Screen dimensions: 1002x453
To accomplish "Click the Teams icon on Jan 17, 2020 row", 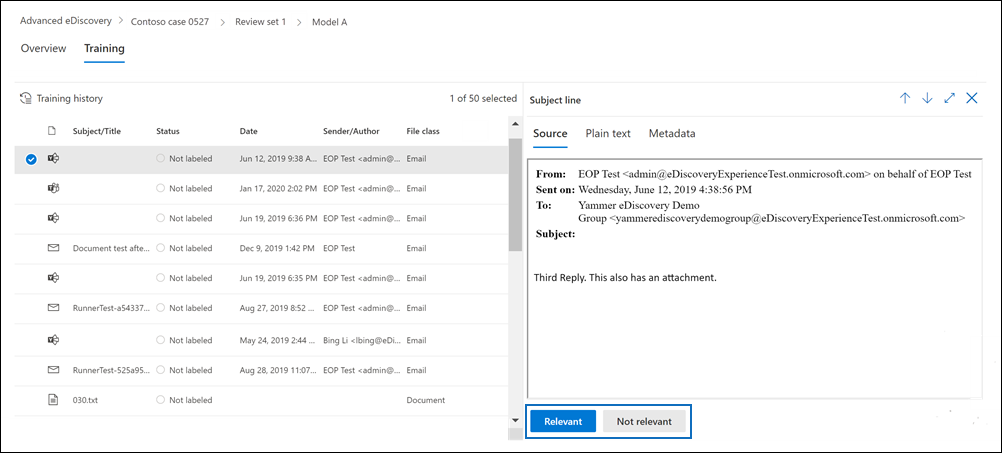I will [53, 188].
